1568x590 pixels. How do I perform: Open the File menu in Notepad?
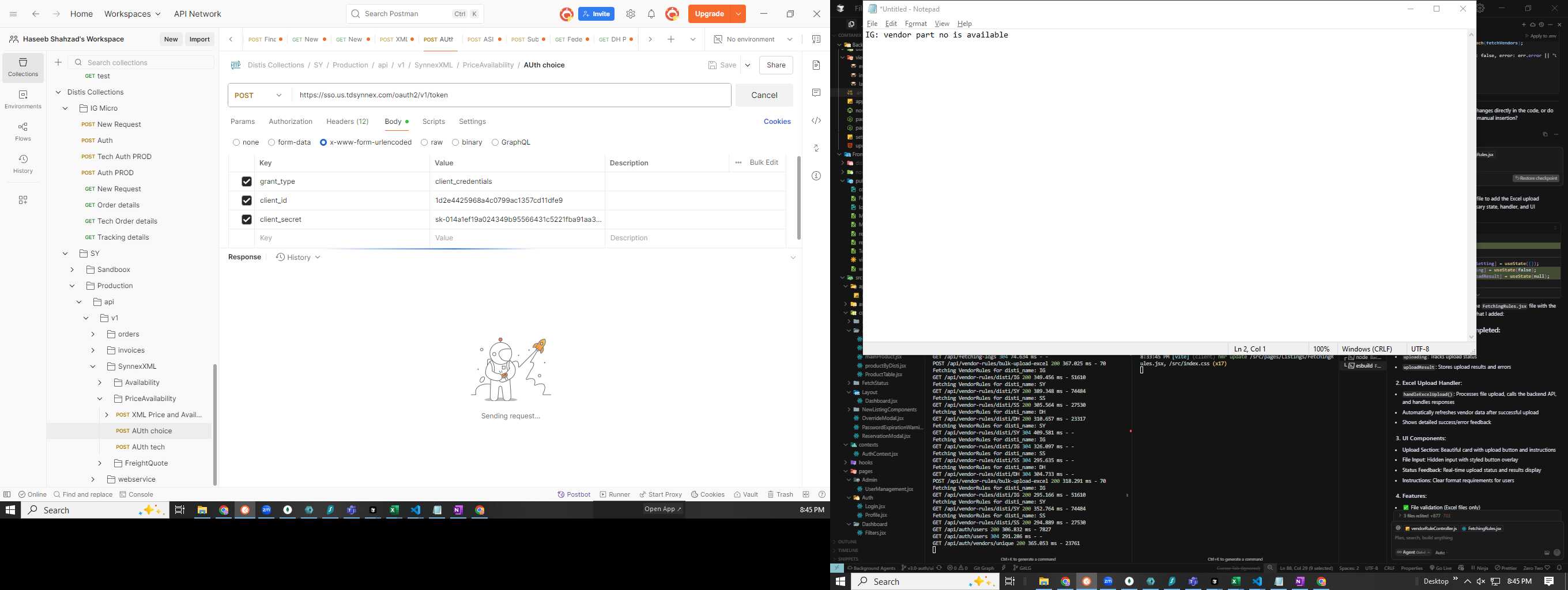[x=872, y=24]
